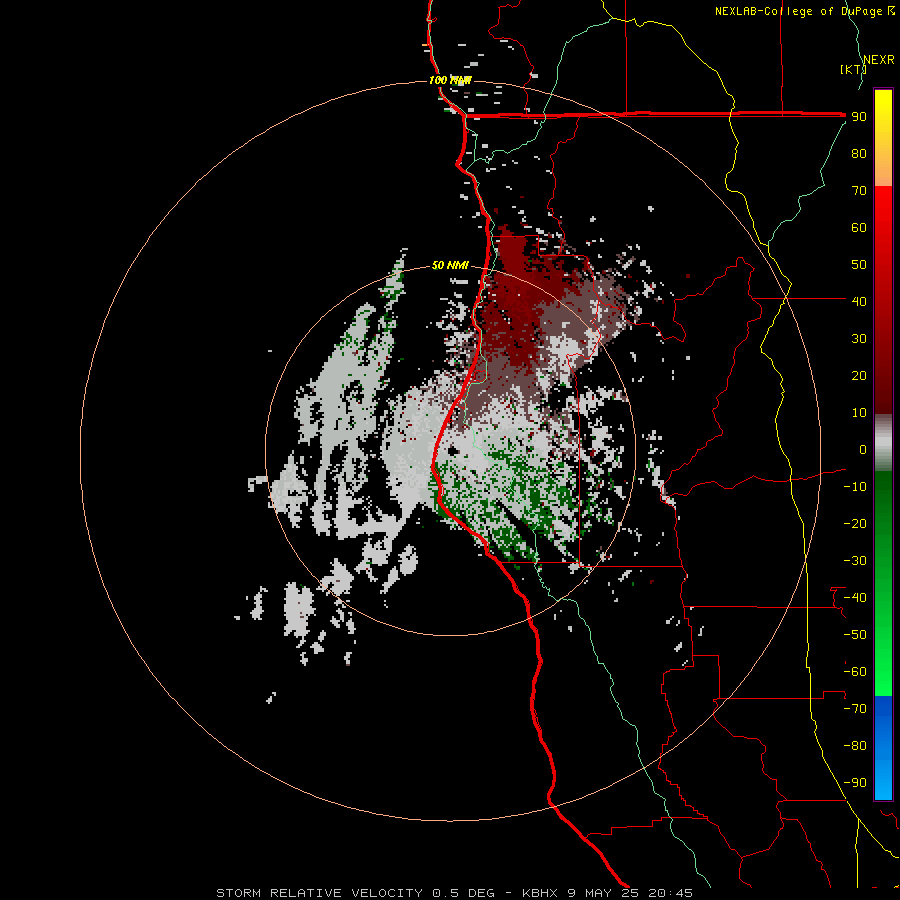Click the -70 value on the velocity scale
The width and height of the screenshot is (900, 900).
point(855,709)
